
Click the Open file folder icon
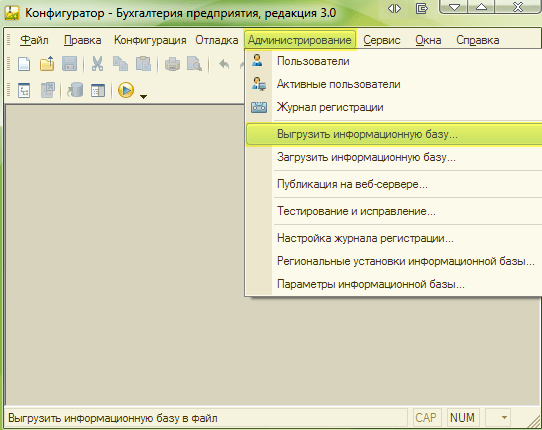[x=47, y=64]
